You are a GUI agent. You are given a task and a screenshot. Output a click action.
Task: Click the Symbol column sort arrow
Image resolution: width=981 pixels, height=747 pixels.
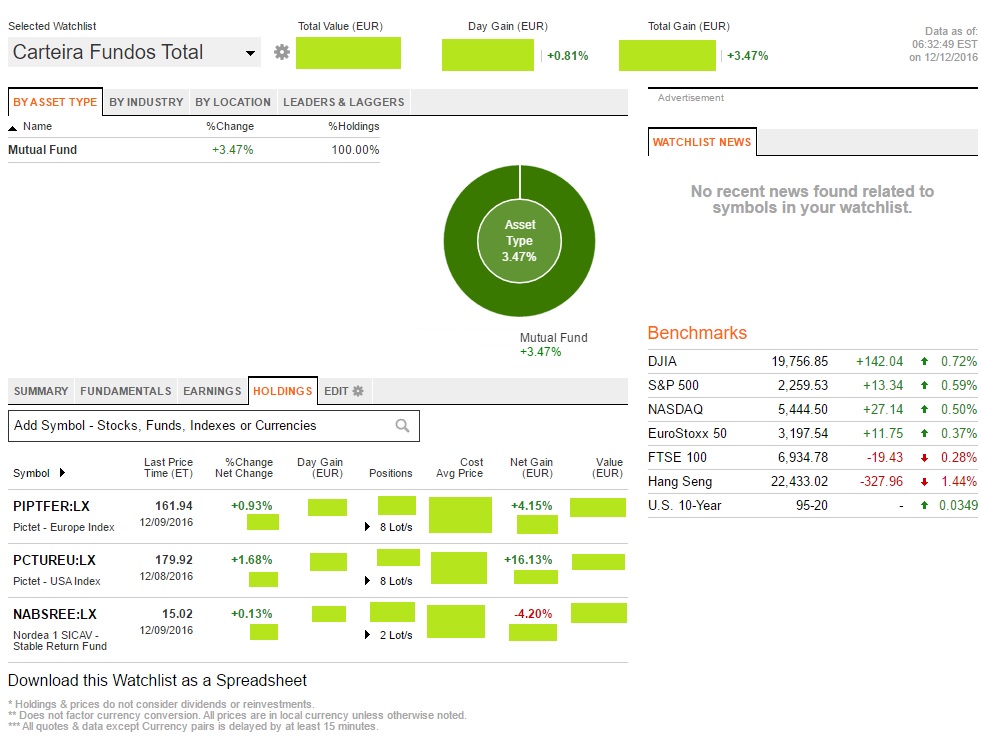click(62, 473)
